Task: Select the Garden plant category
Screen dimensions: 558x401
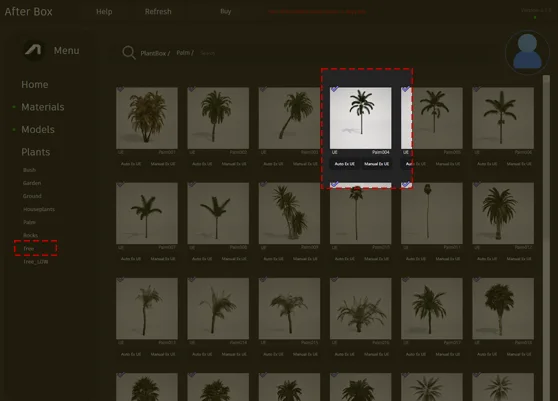Action: (32, 183)
